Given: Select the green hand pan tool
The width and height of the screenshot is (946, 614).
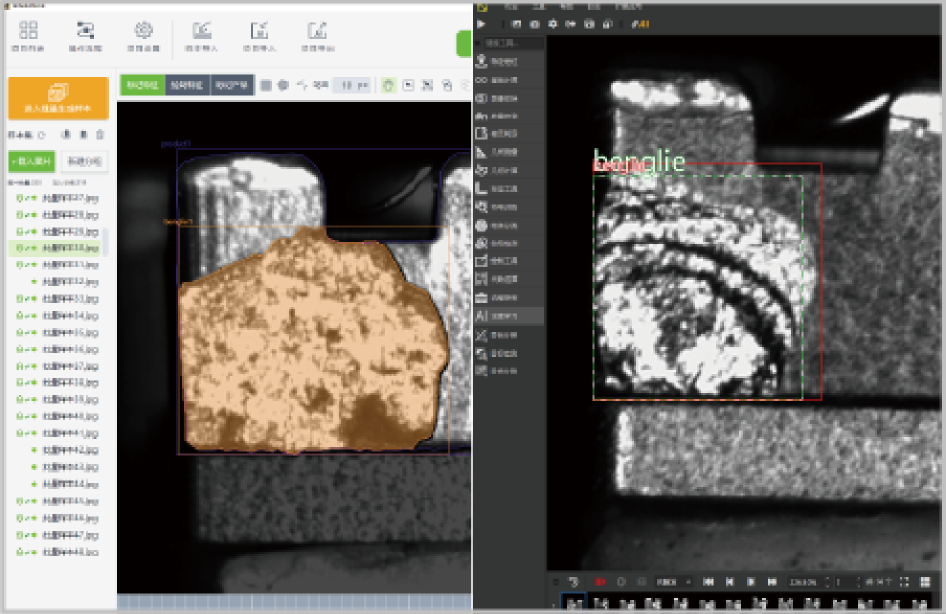Looking at the screenshot, I should click(388, 85).
